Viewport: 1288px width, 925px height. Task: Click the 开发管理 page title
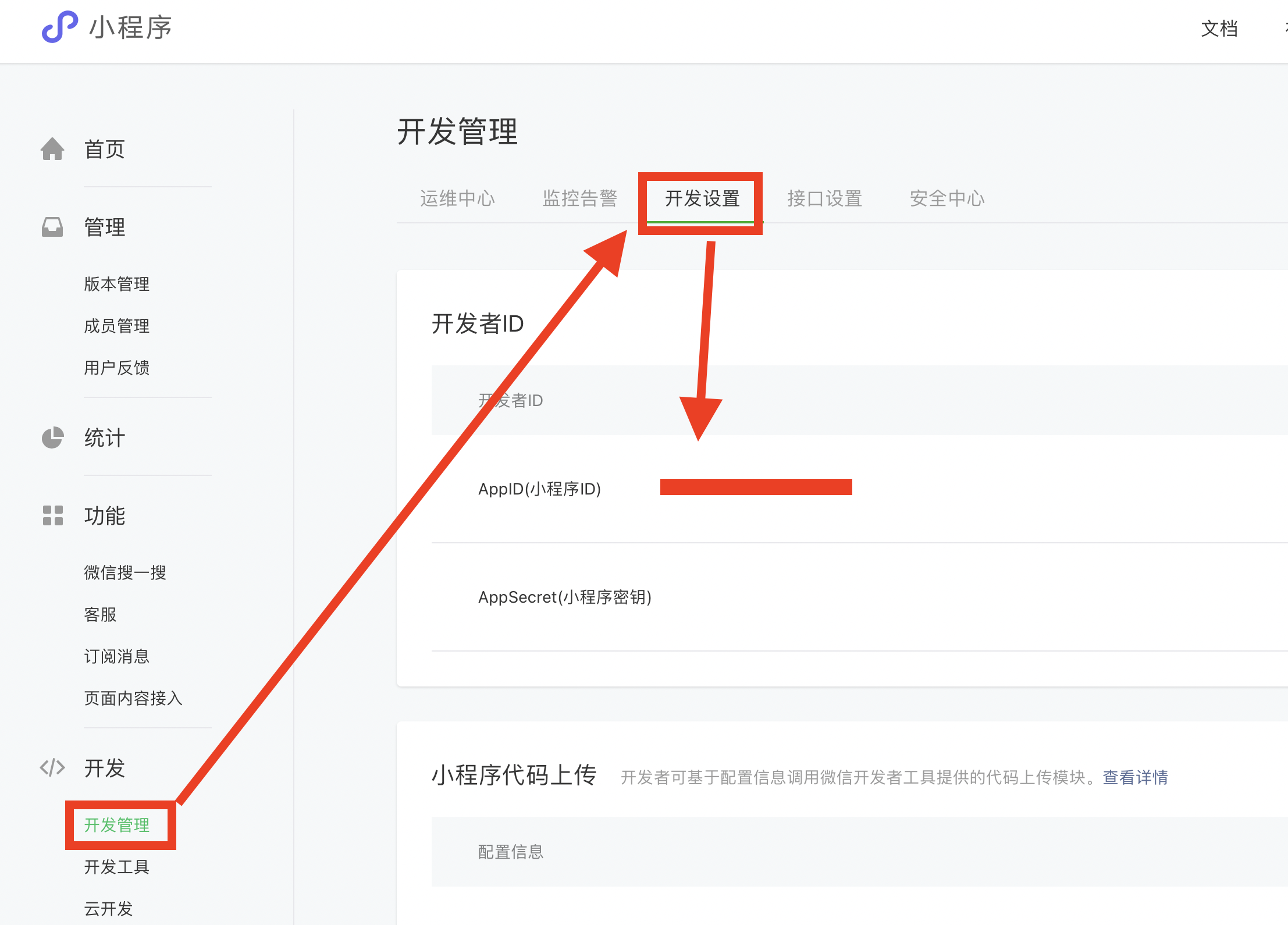click(x=457, y=131)
